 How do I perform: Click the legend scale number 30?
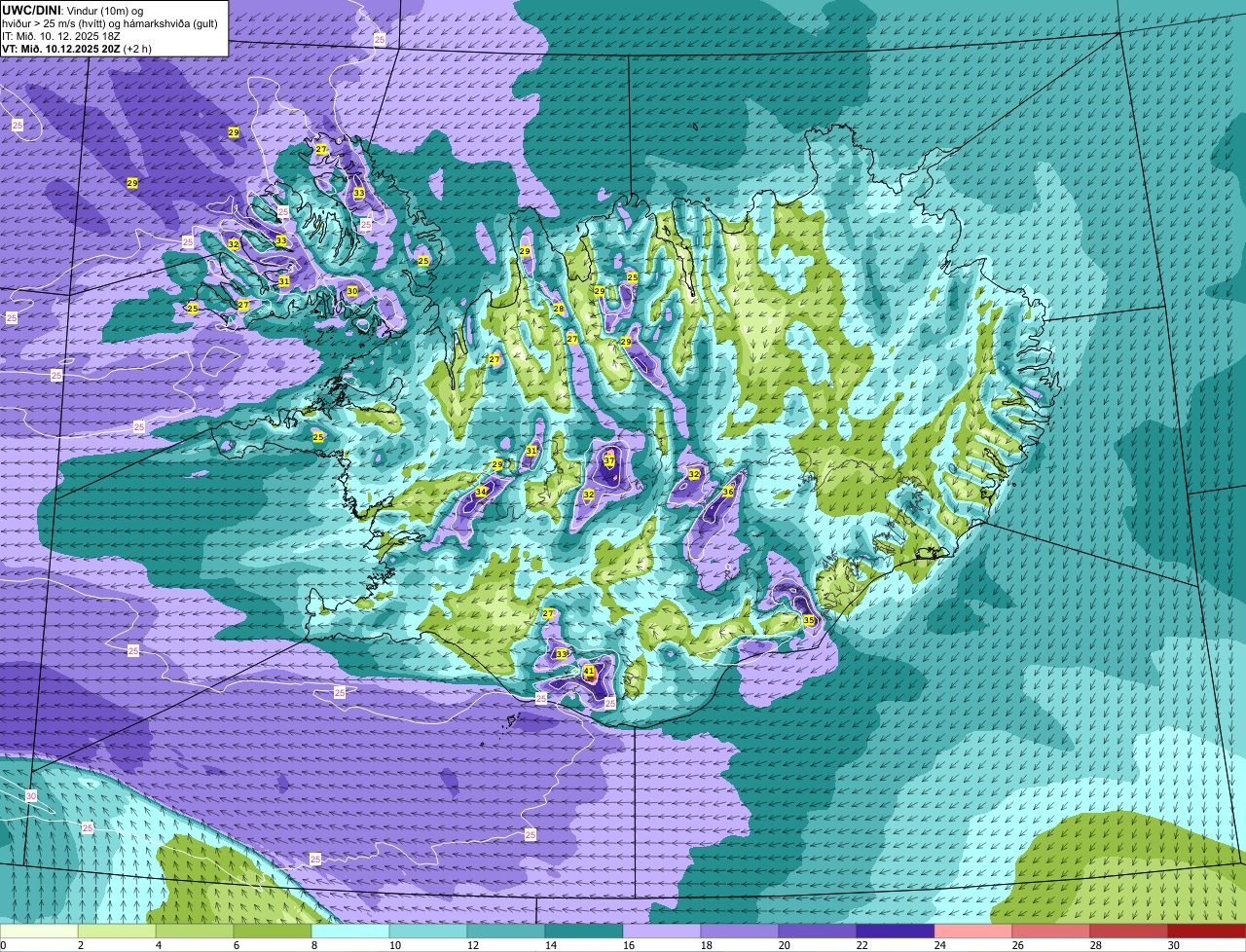[x=1174, y=945]
